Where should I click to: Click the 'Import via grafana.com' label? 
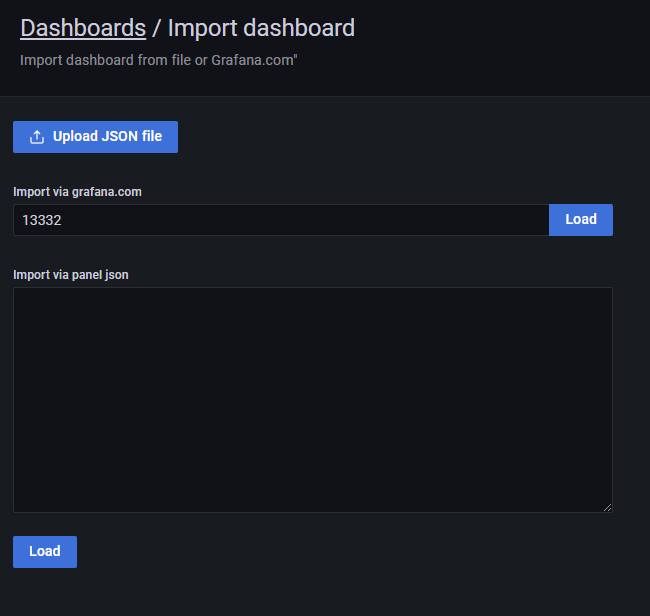77,192
